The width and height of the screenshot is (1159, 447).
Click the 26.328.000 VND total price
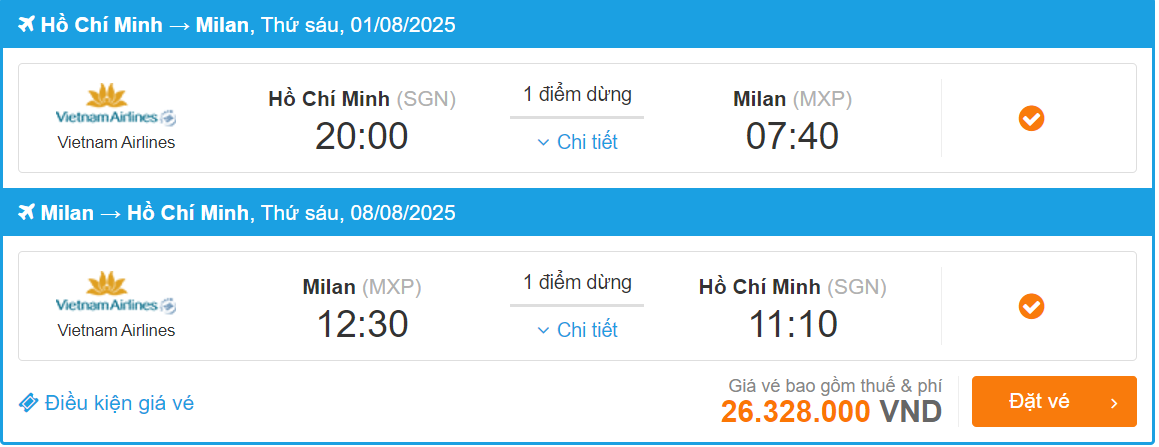pyautogui.click(x=831, y=412)
